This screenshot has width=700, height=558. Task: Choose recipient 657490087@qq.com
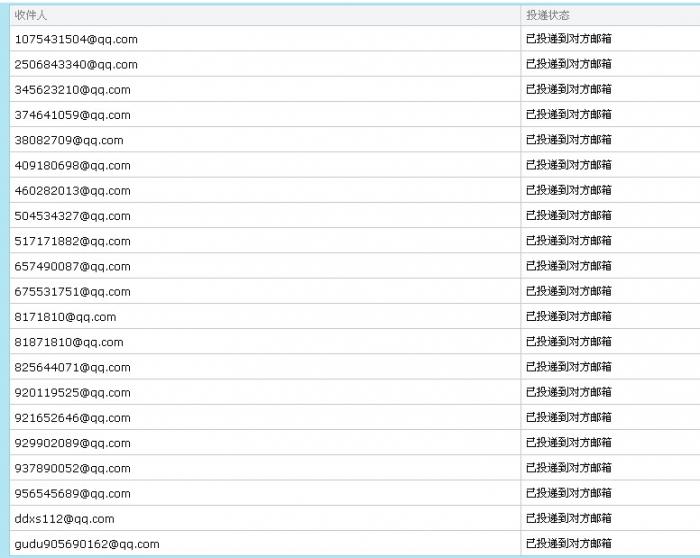pos(72,267)
